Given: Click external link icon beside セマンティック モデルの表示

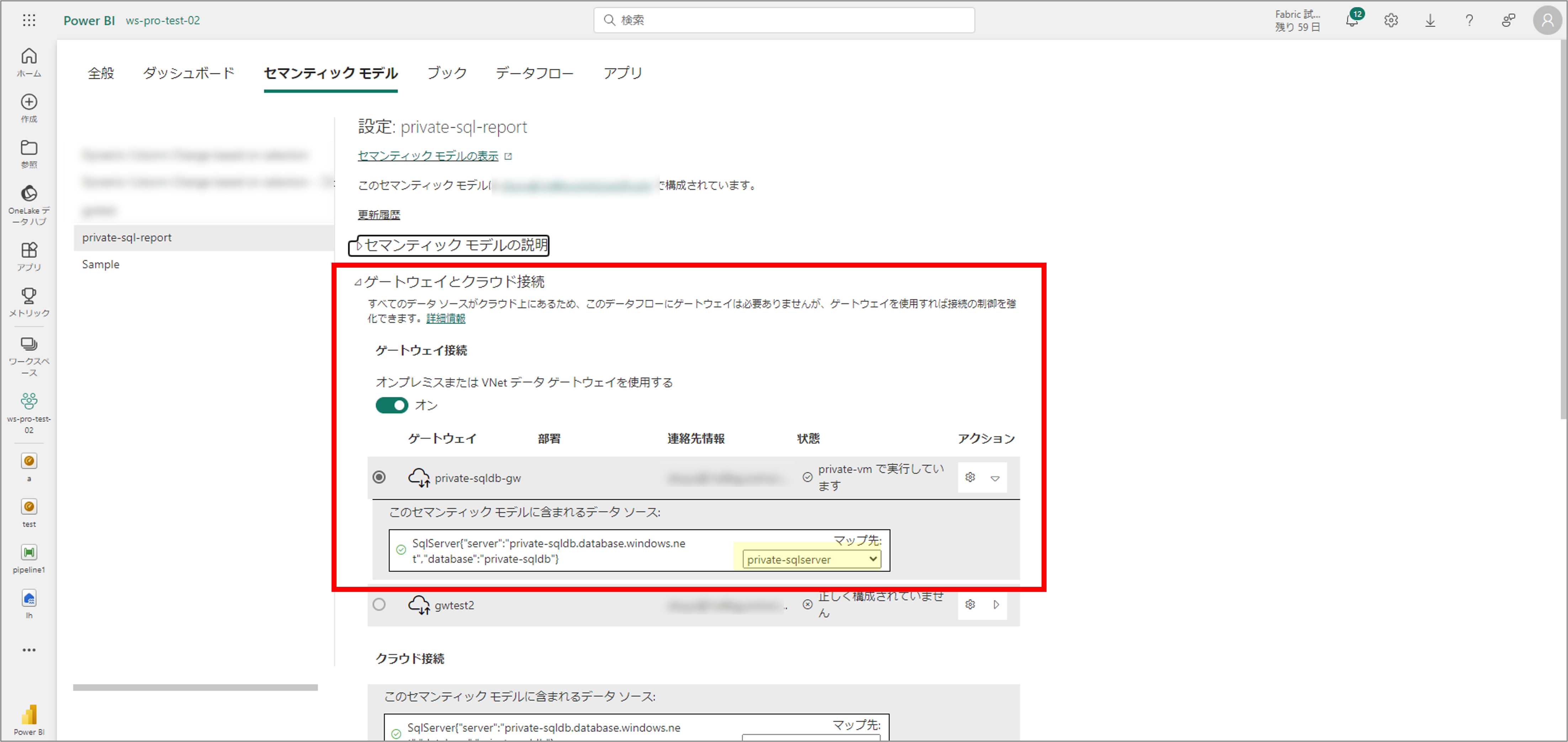Looking at the screenshot, I should 508,157.
